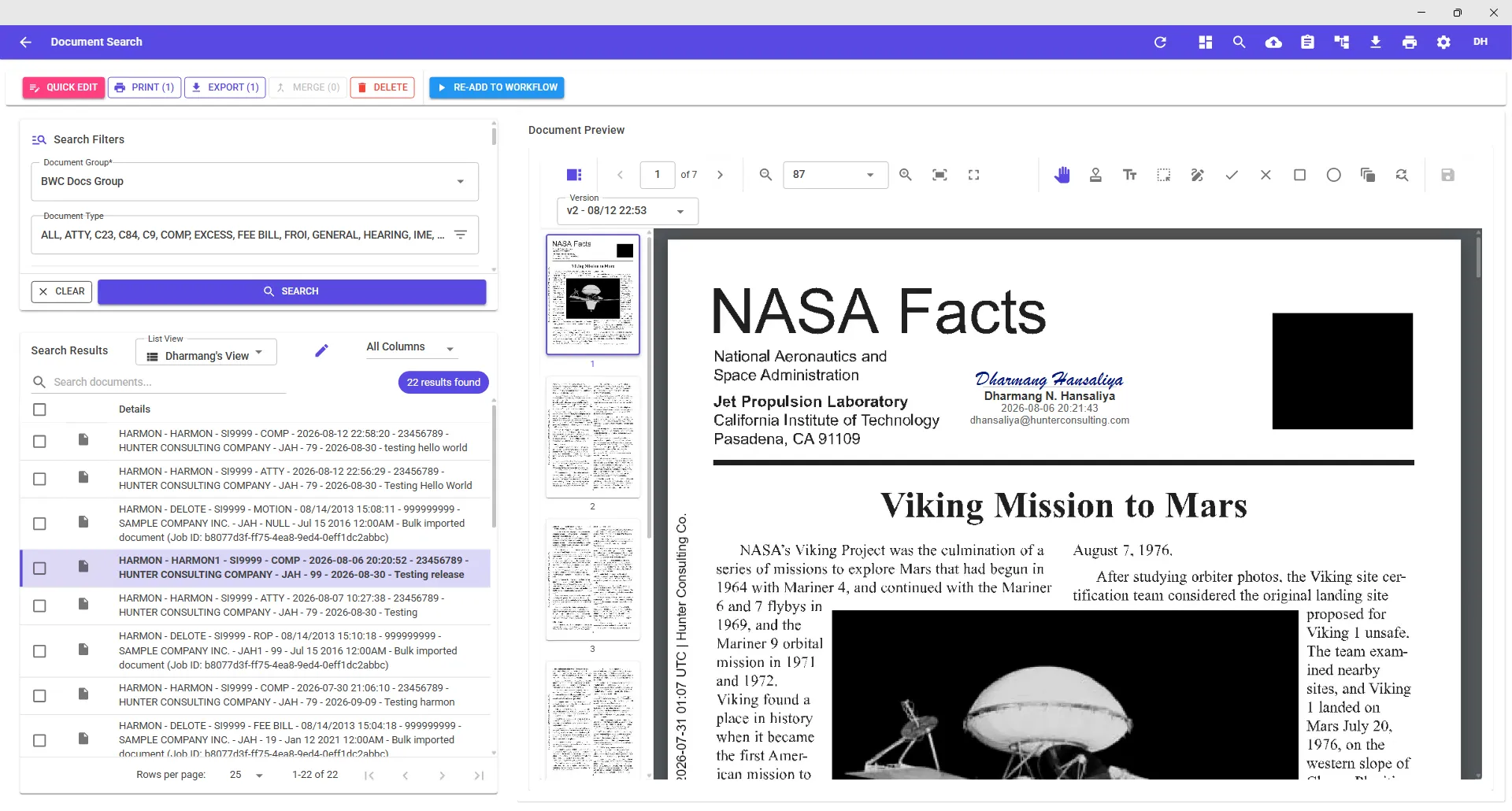This screenshot has height=811, width=1512.
Task: Click RE-ADD TO WORKFLOW button
Action: point(497,87)
